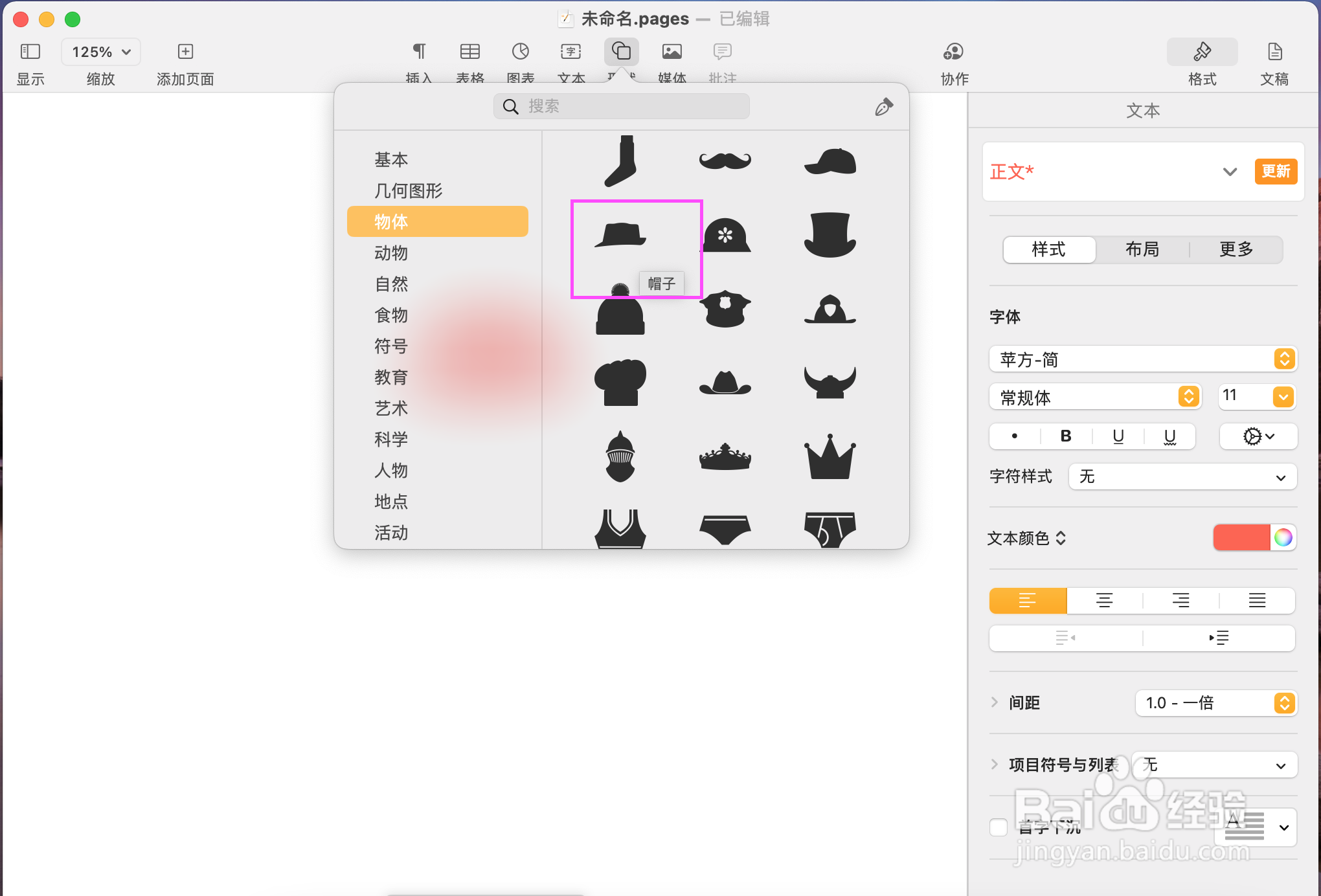
Task: Enable the drop cap checkbox
Action: 999,827
